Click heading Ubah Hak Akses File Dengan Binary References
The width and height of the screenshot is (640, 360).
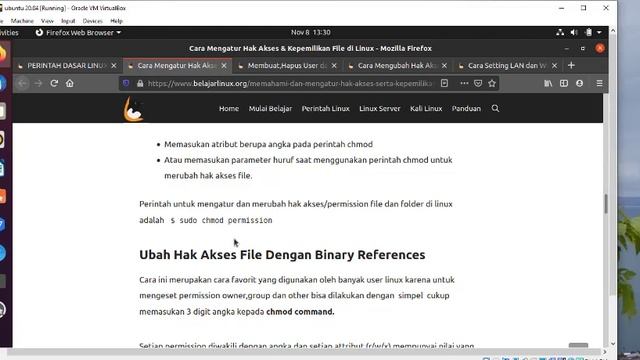pyautogui.click(x=282, y=255)
